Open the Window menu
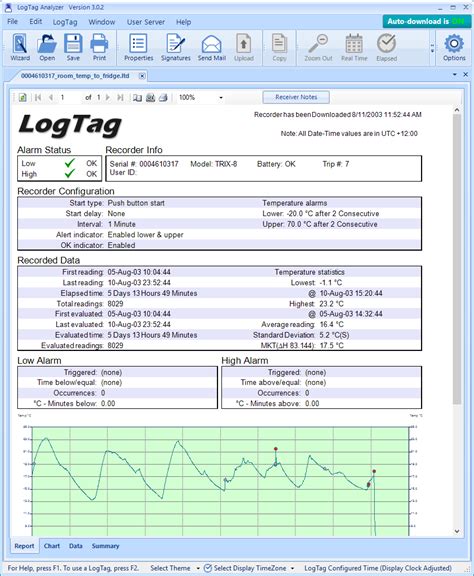The image size is (474, 576). (102, 22)
